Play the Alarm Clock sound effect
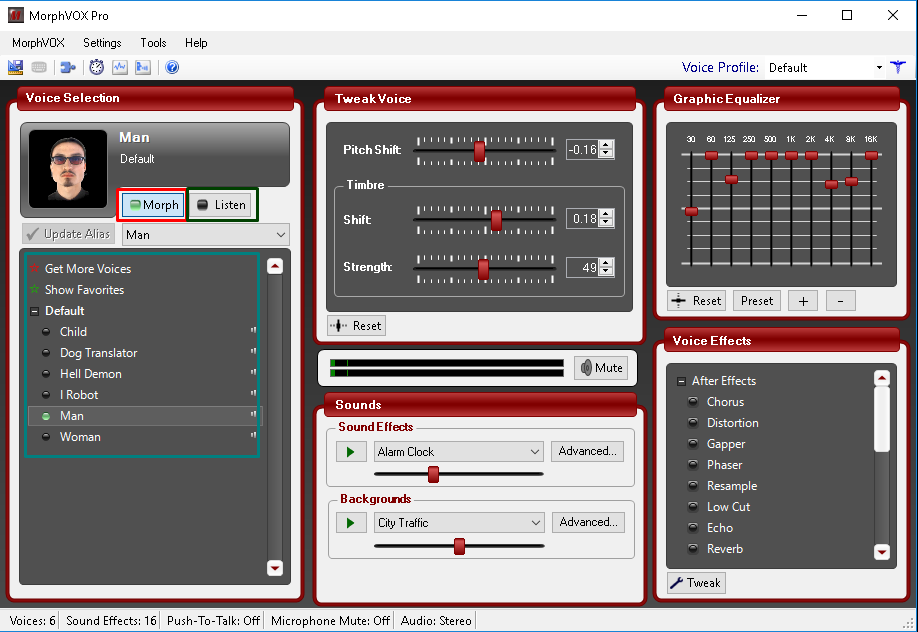Image resolution: width=918 pixels, height=632 pixels. point(351,452)
